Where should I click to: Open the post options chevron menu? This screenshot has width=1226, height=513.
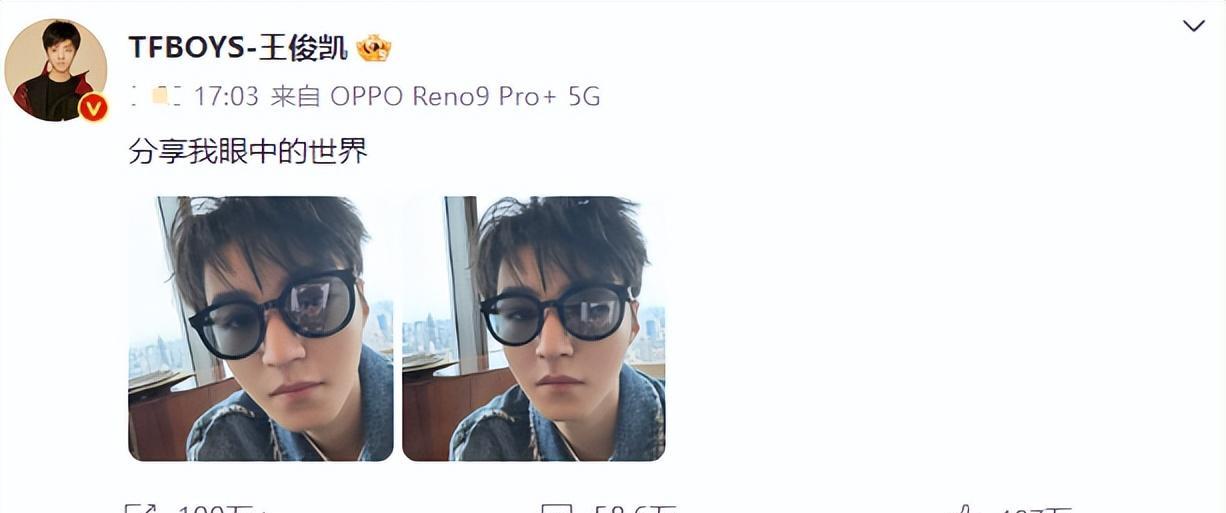pyautogui.click(x=1193, y=26)
